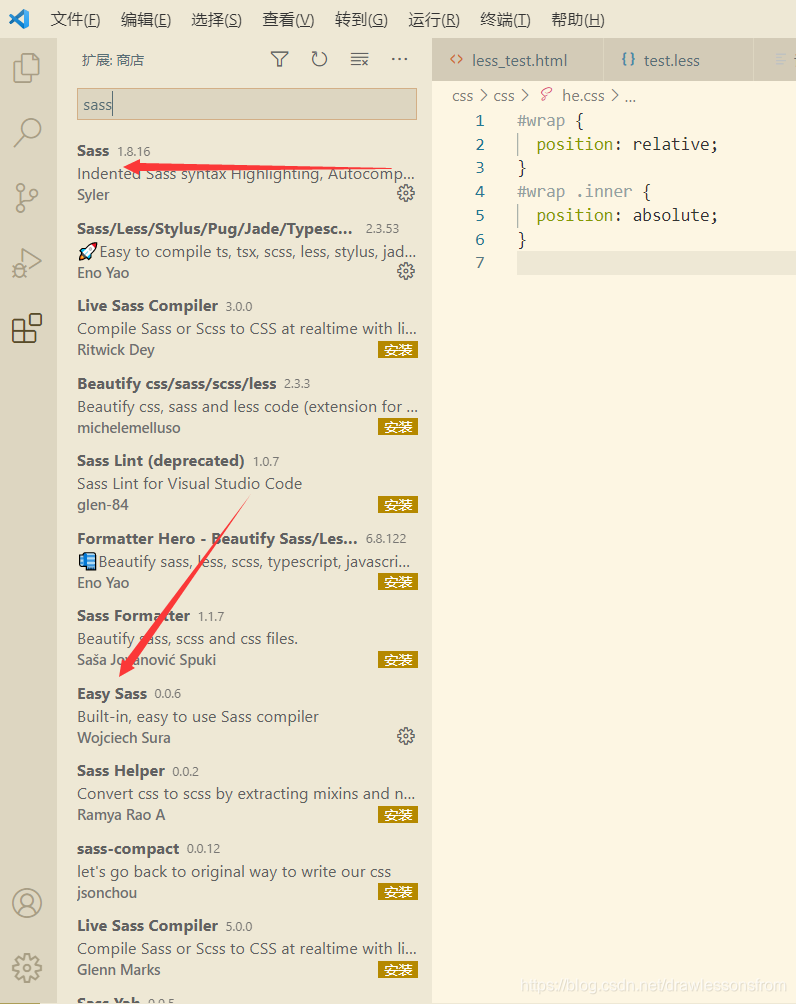
Task: Open the Source Control view
Action: pos(27,198)
